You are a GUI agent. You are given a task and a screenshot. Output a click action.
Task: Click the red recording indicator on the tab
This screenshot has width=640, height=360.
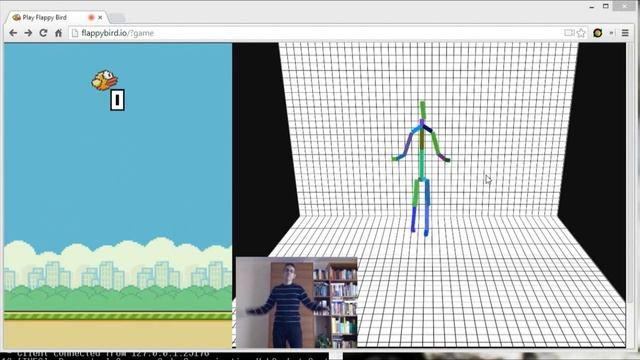pos(91,18)
